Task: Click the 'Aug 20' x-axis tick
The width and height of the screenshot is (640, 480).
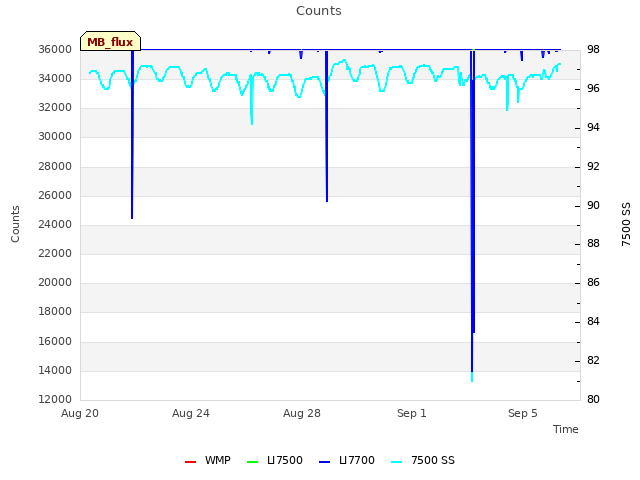Action: click(x=80, y=413)
